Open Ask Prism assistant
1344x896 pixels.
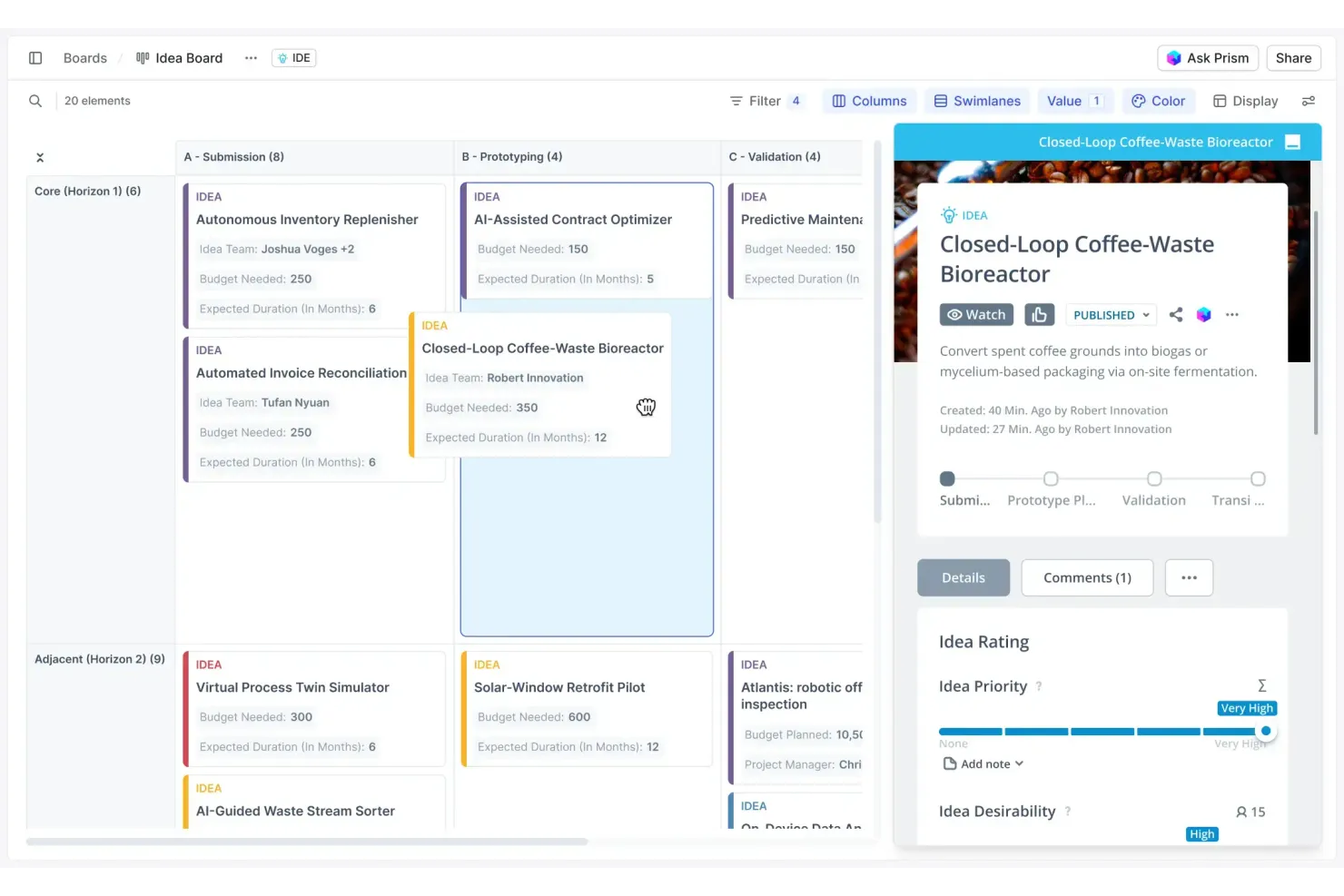(x=1208, y=58)
